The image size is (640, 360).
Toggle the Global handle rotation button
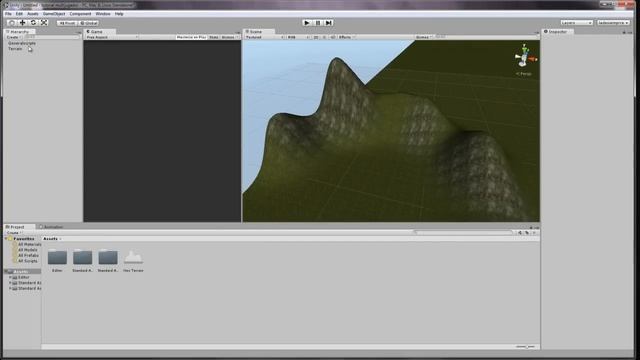[x=88, y=23]
